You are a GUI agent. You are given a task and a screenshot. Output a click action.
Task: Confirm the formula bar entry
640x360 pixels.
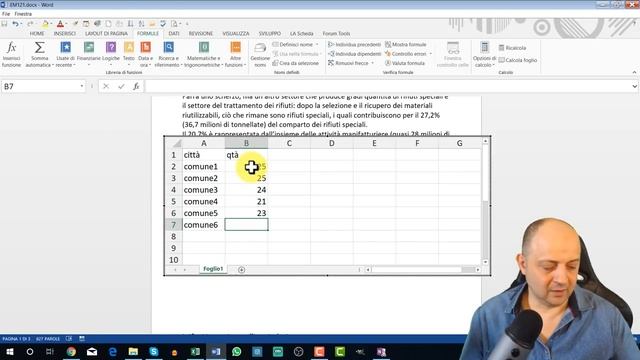point(121,86)
